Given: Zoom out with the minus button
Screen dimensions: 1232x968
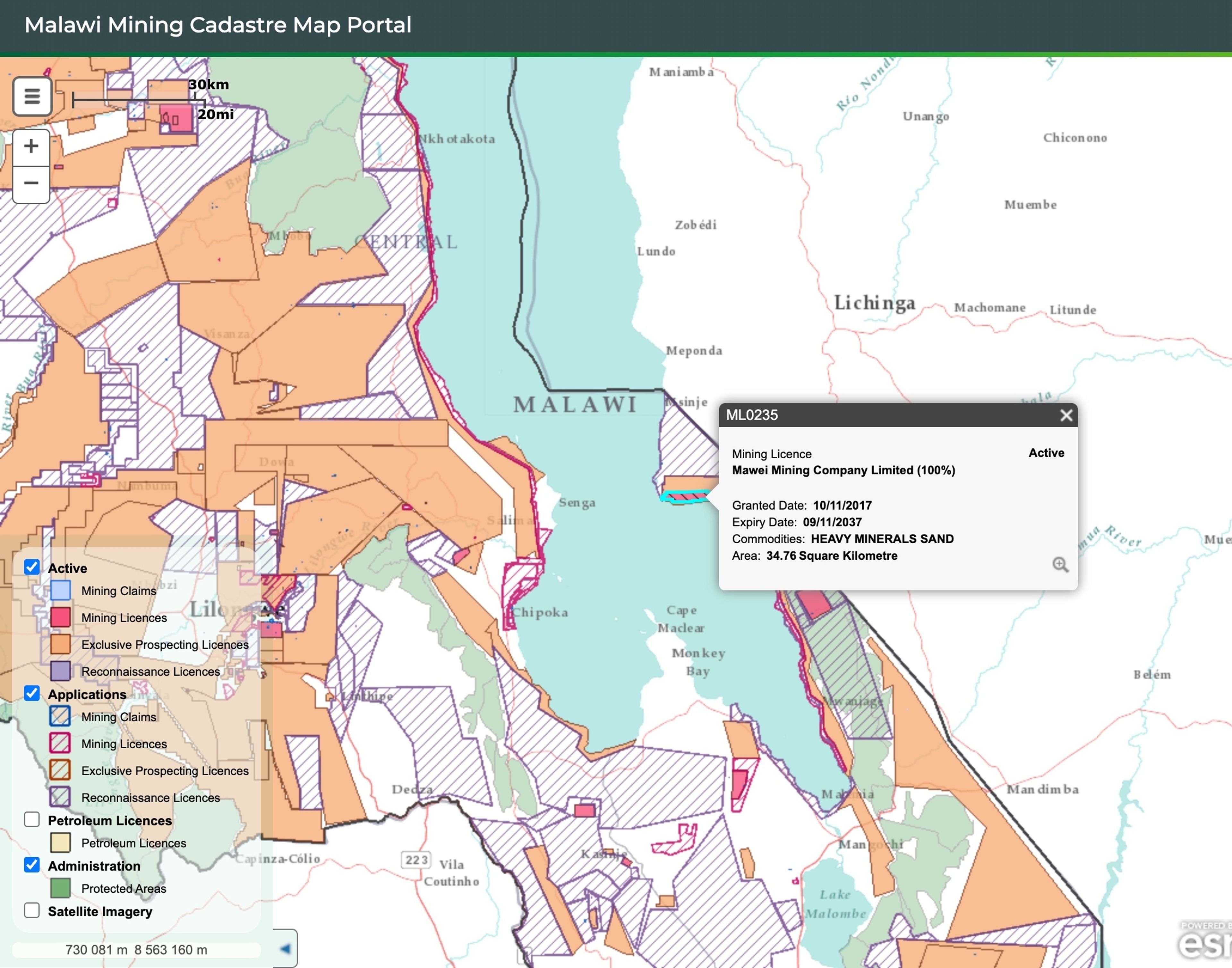Looking at the screenshot, I should coord(31,184).
